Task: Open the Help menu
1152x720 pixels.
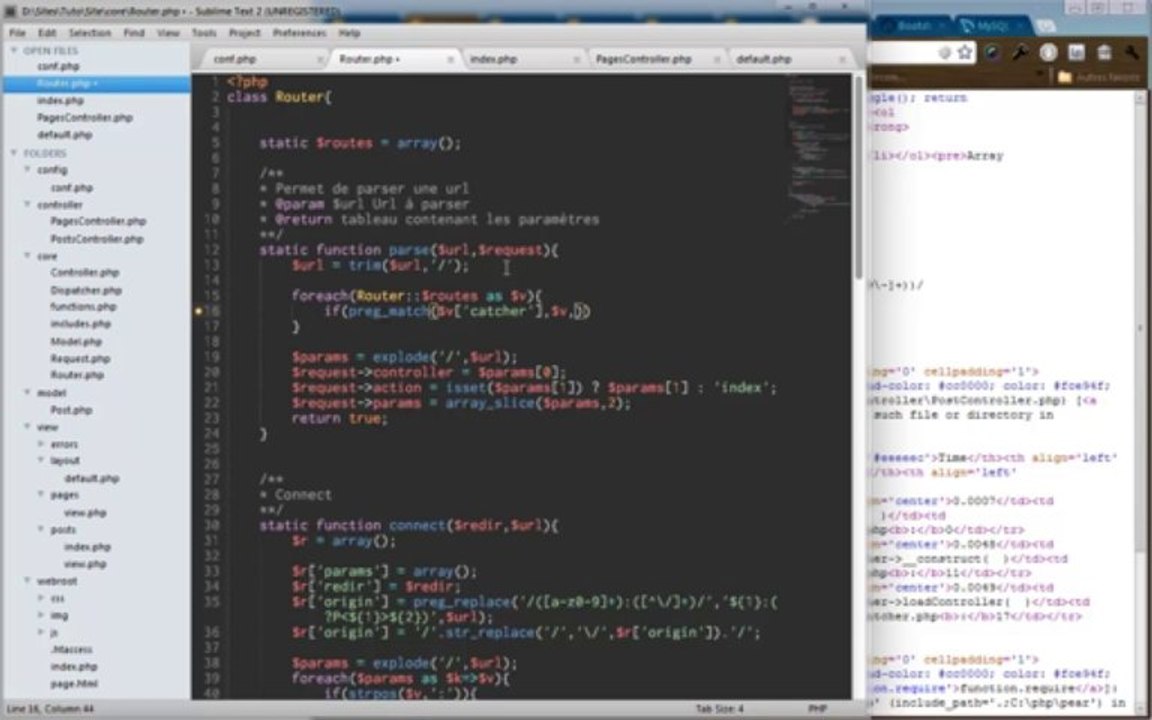Action: (349, 33)
